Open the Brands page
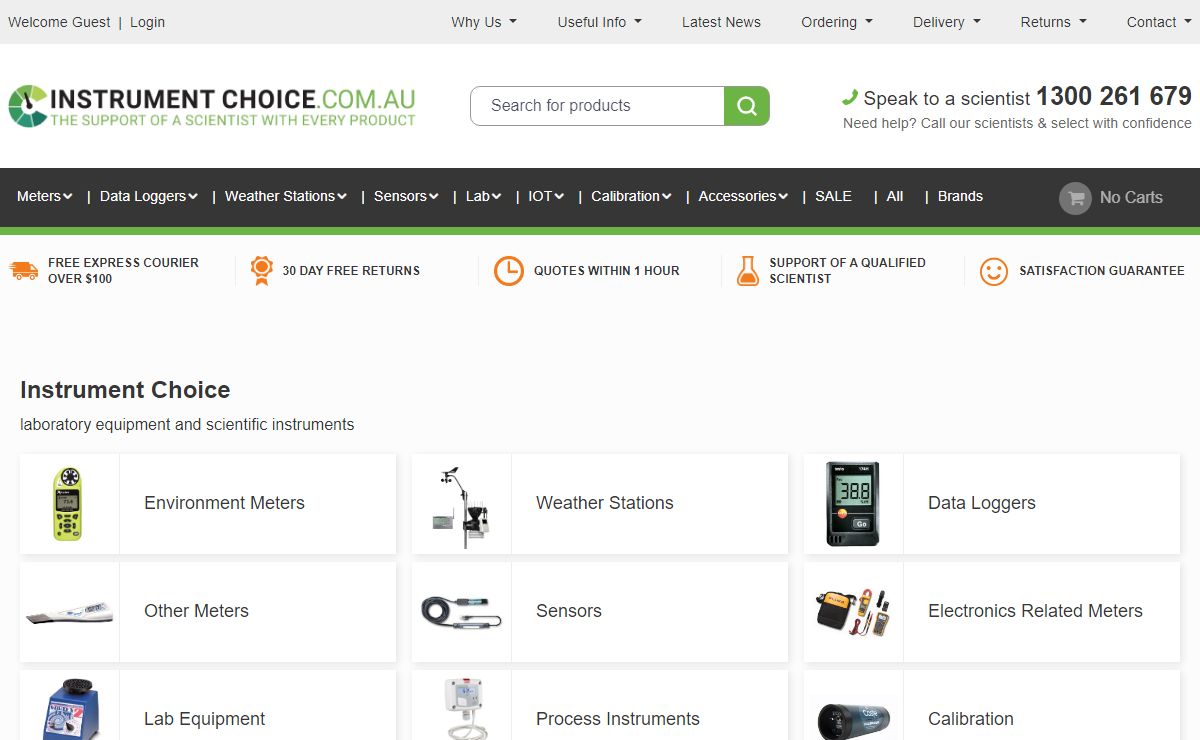Screen dimensions: 1200x740 pos(960,197)
